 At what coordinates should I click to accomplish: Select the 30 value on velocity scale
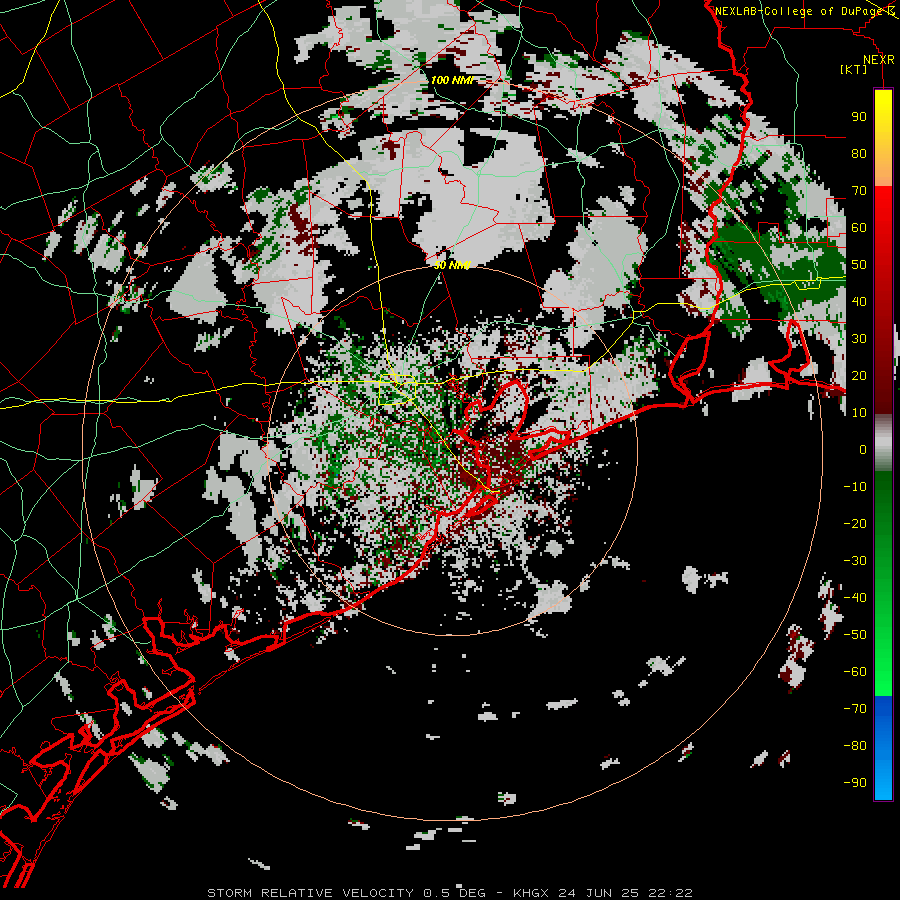[x=859, y=339]
